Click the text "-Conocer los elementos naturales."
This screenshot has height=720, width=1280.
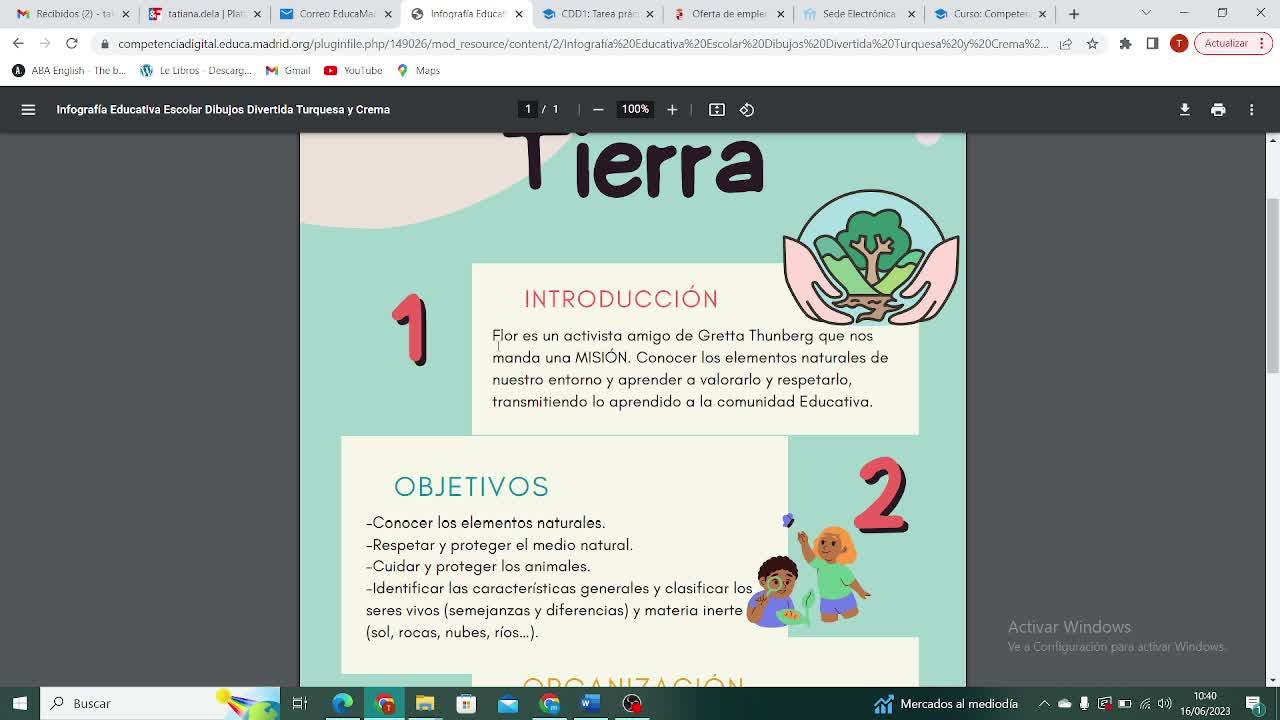coord(486,523)
